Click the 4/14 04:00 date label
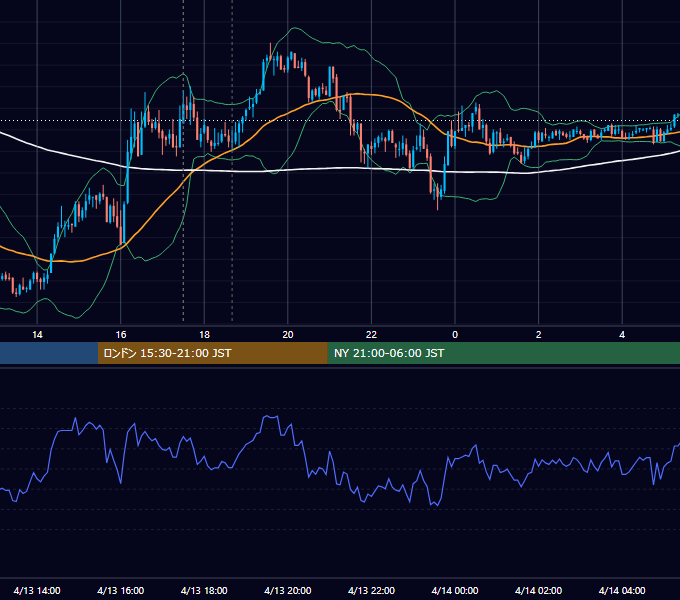Image resolution: width=680 pixels, height=600 pixels. 622,590
